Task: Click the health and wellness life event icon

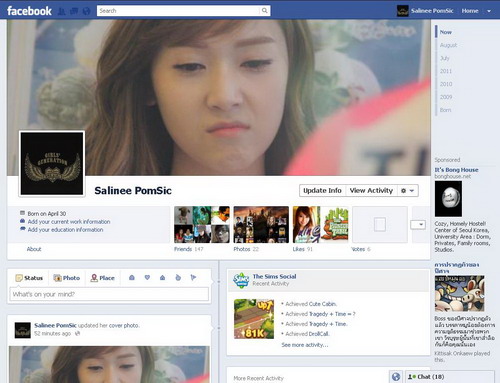Action: click(178, 278)
